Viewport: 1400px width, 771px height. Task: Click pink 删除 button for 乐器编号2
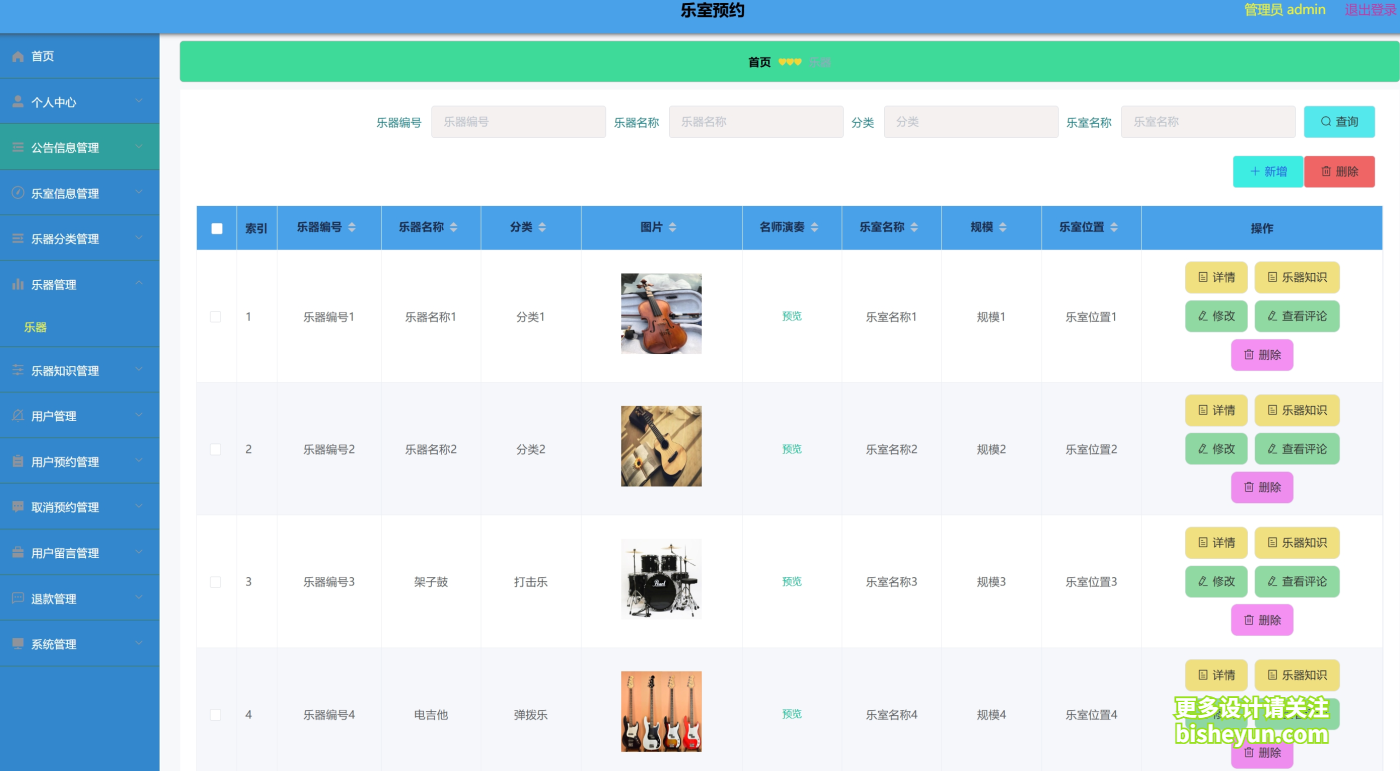(1262, 488)
